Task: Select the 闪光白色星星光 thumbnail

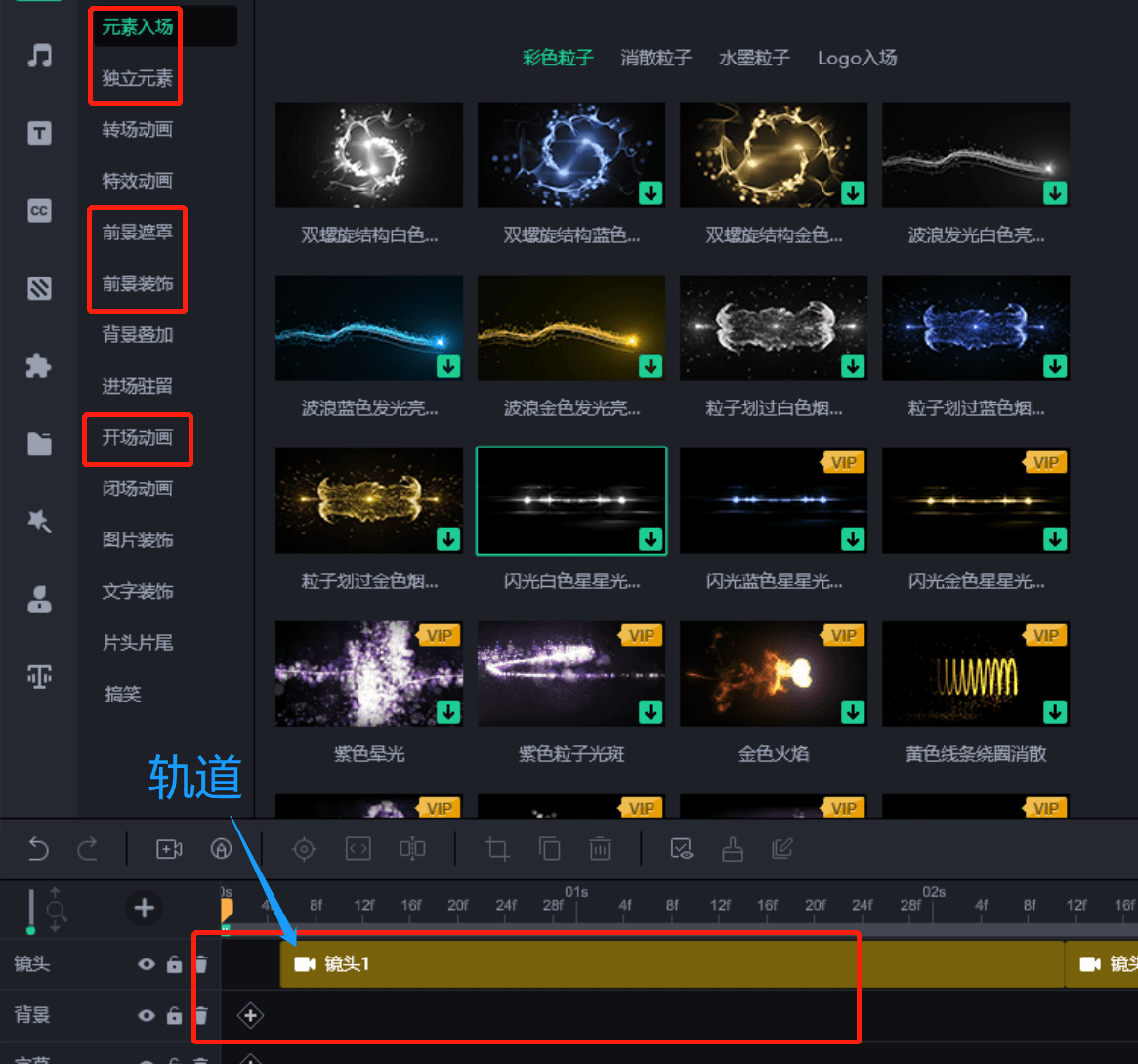Action: (571, 501)
